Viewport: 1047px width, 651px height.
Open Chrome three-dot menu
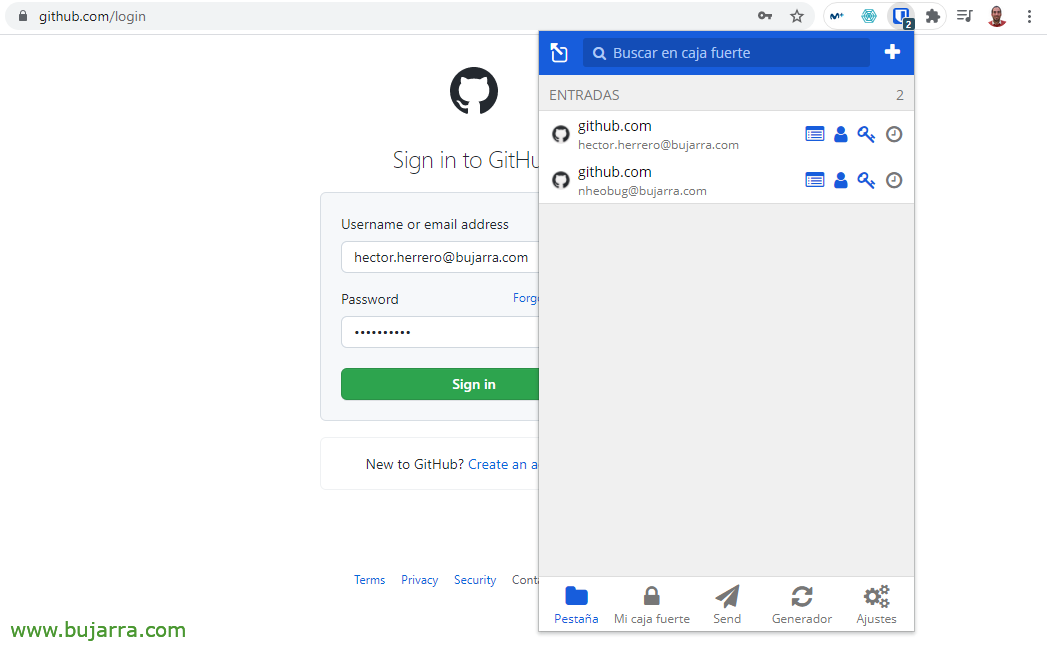point(1029,16)
